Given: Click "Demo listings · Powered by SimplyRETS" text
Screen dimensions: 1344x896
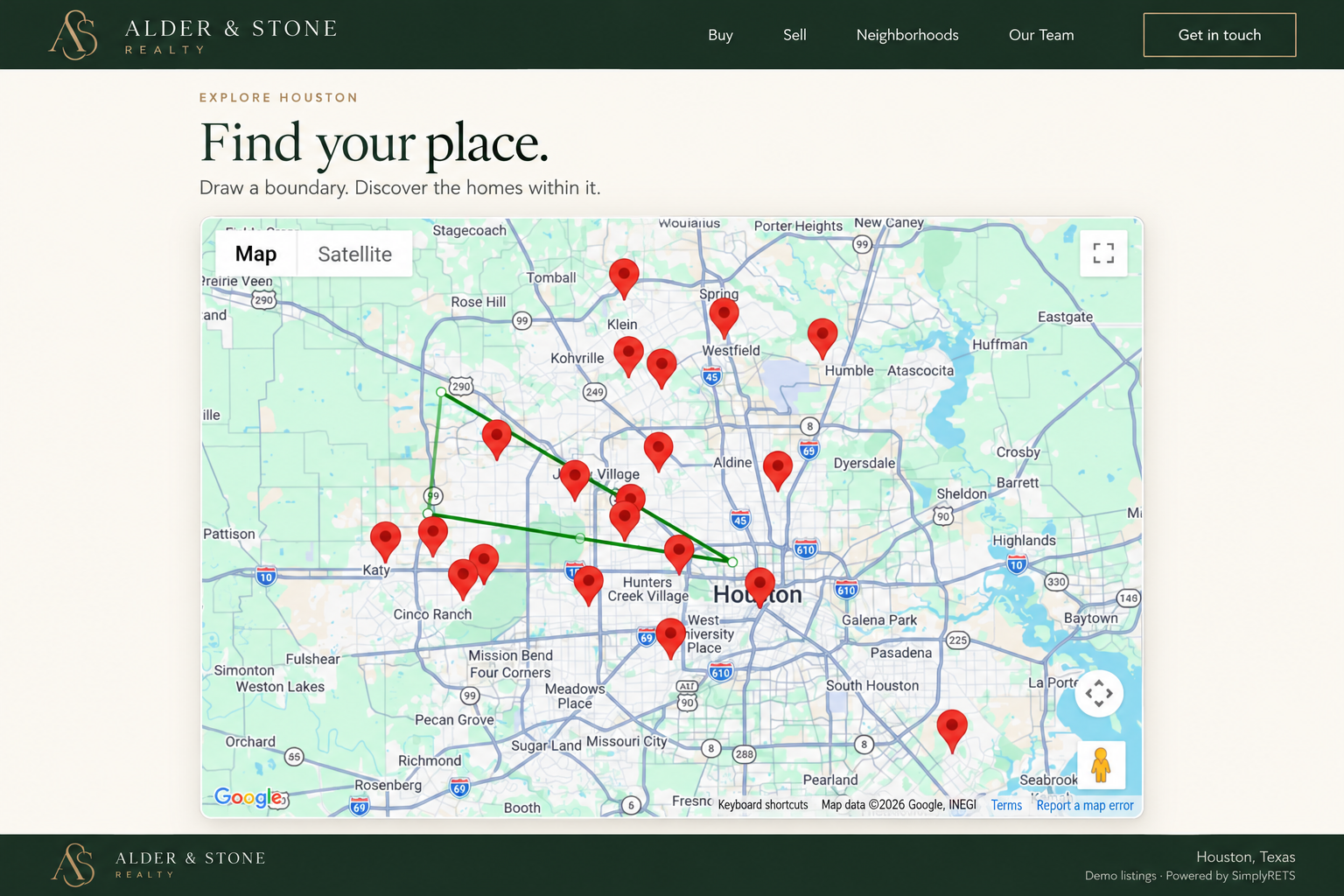Looking at the screenshot, I should tap(1190, 876).
